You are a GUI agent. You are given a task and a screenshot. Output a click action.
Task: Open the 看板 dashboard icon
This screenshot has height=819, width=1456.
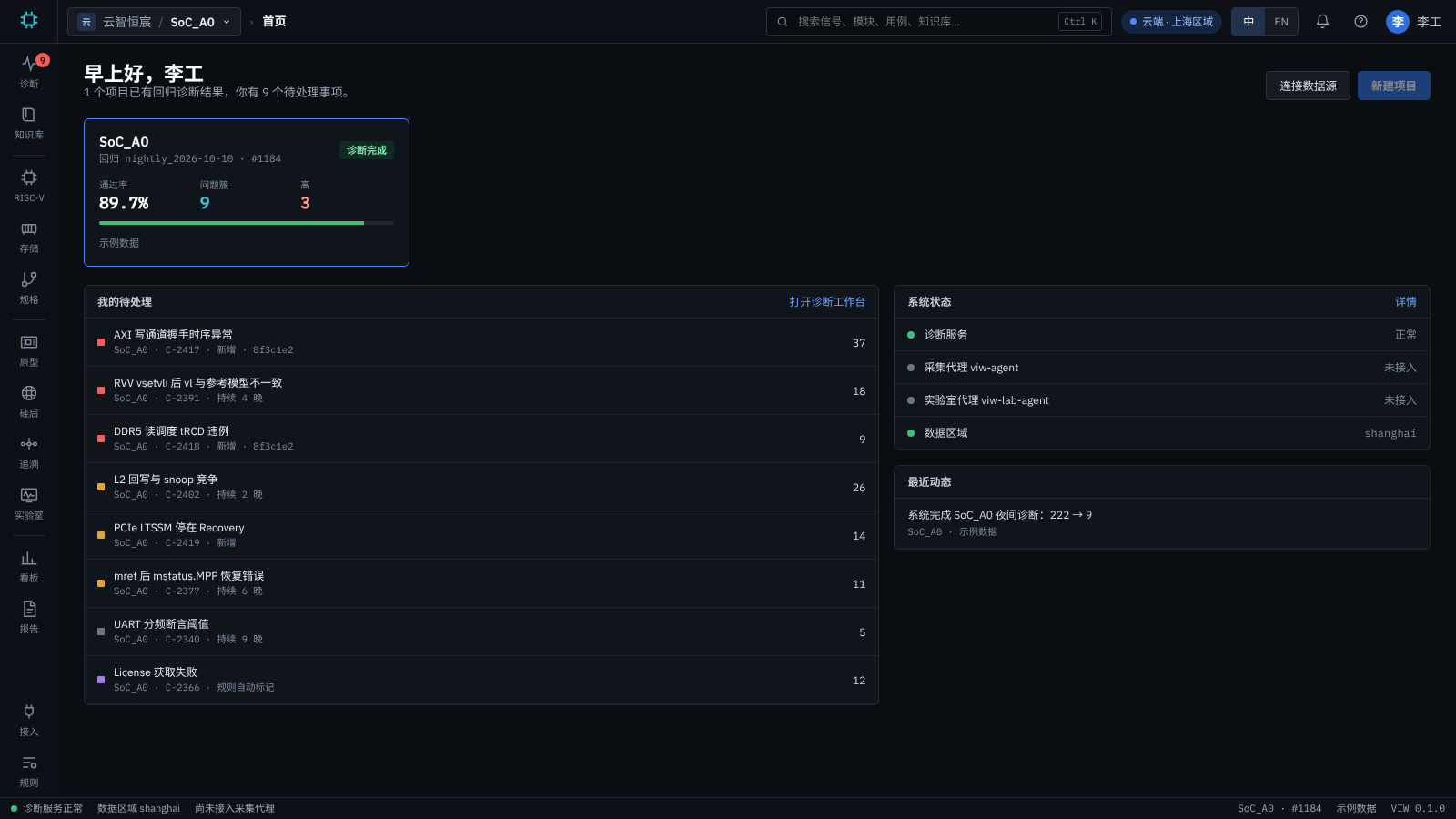(x=29, y=566)
